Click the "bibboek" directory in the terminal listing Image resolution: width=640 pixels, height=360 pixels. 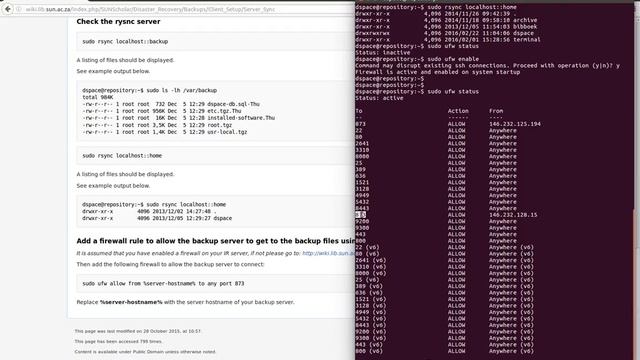click(525, 27)
